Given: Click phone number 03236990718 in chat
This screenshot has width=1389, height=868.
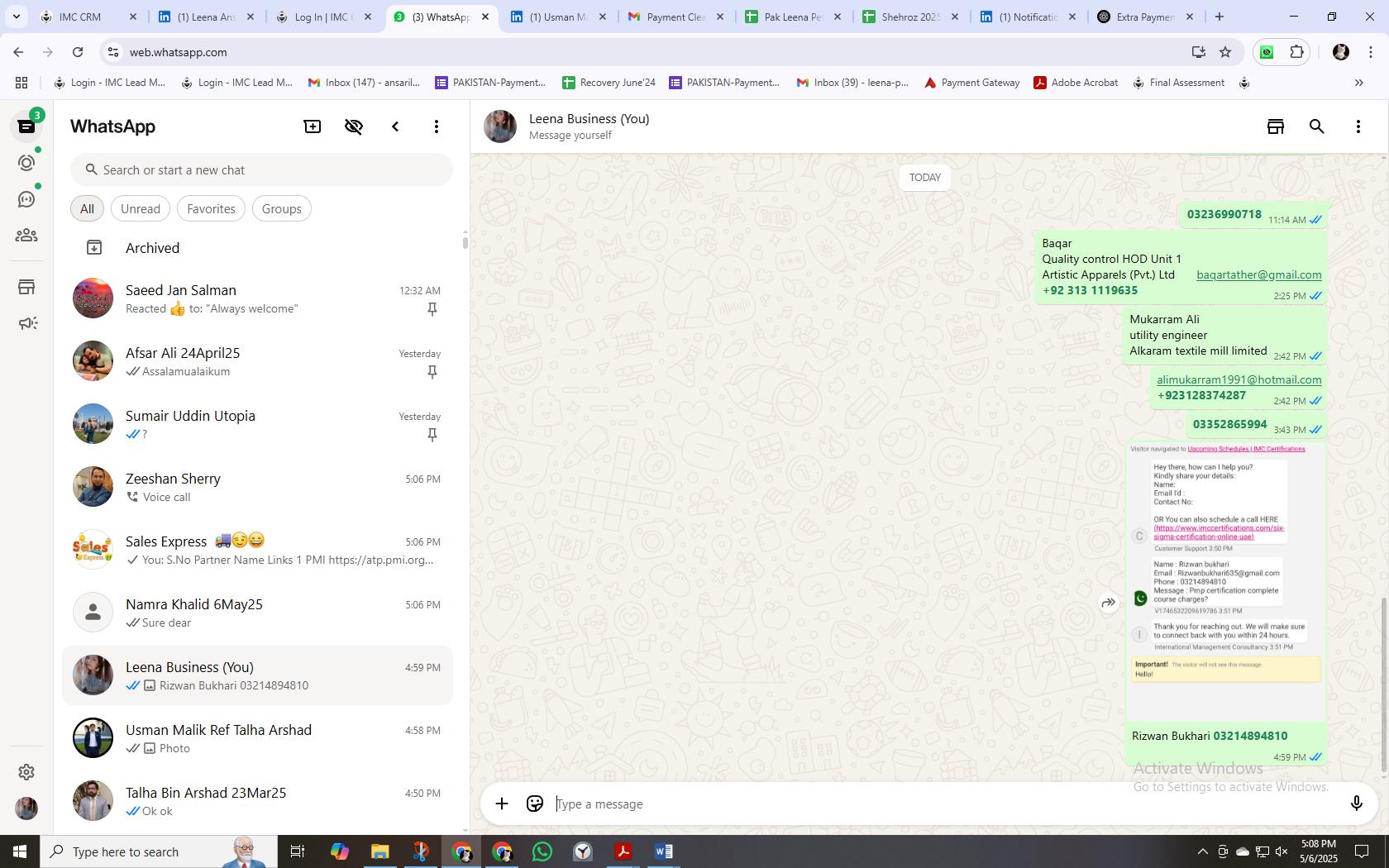Looking at the screenshot, I should [x=1224, y=215].
